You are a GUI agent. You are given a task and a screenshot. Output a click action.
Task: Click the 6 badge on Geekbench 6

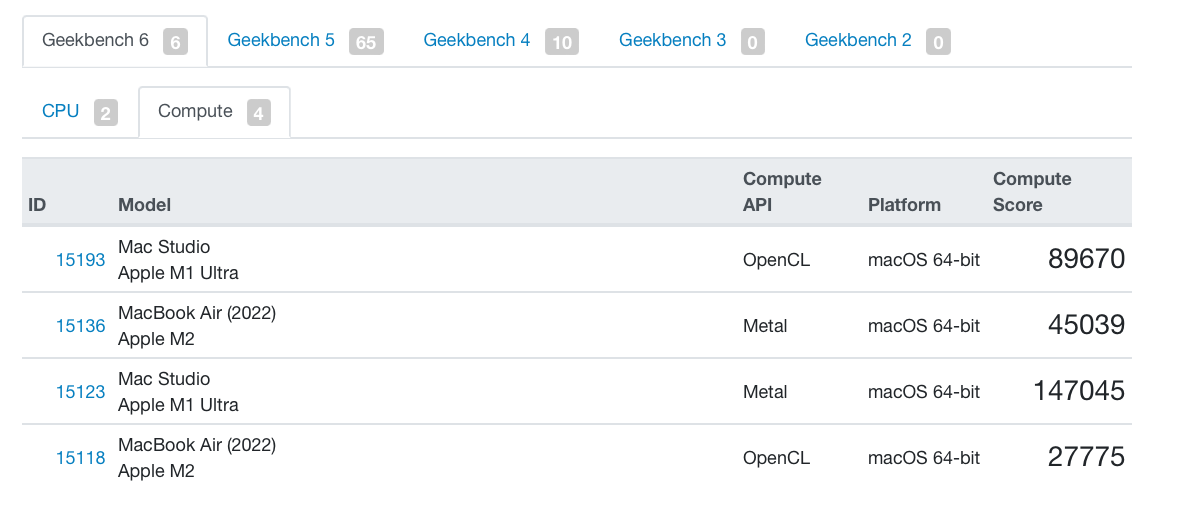[175, 42]
